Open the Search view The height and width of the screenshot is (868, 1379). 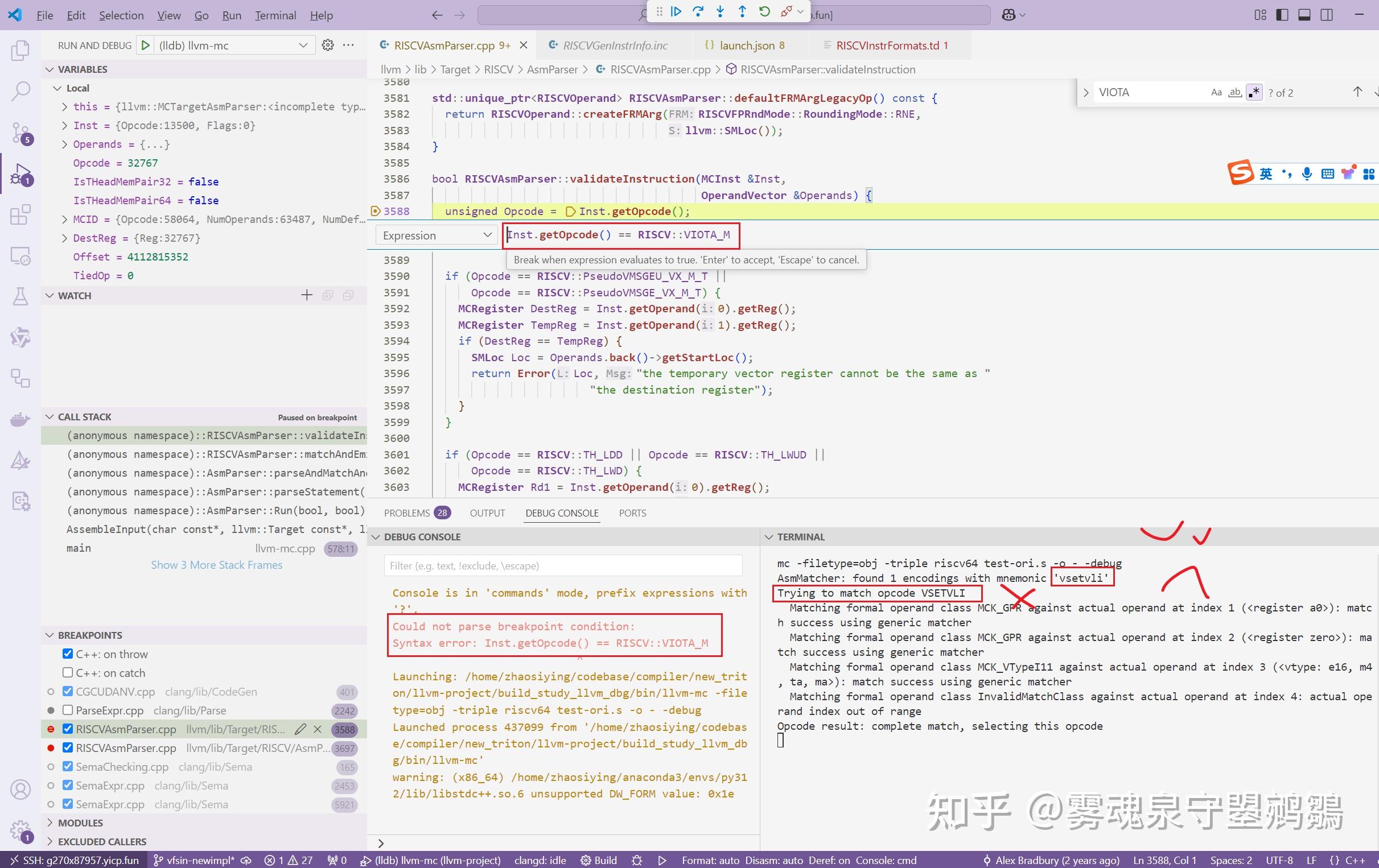[x=20, y=92]
